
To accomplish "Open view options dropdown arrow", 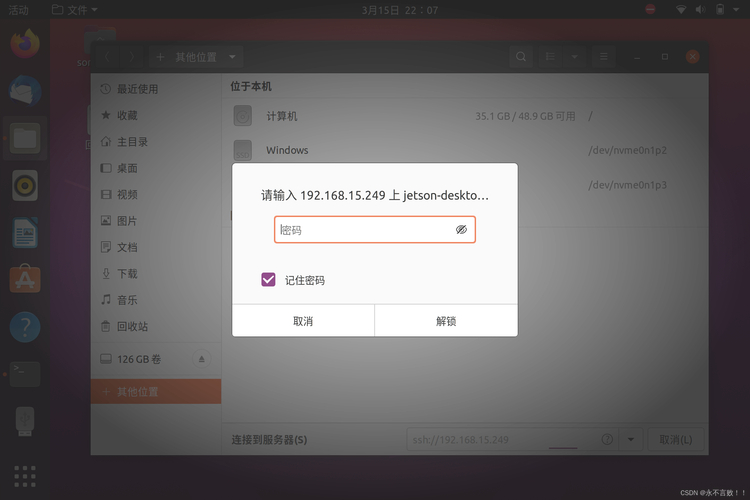I will (x=574, y=57).
